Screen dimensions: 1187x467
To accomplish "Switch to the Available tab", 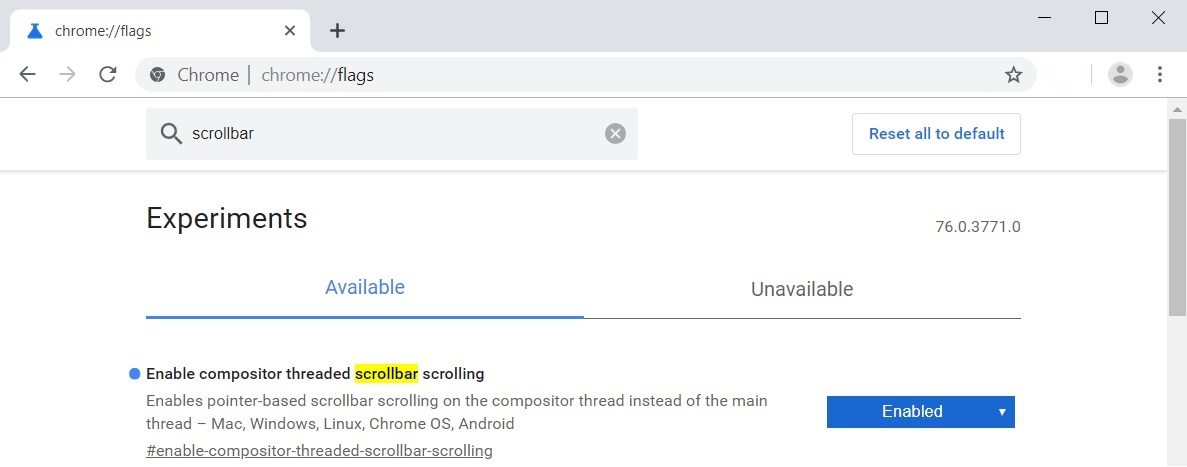I will (365, 288).
